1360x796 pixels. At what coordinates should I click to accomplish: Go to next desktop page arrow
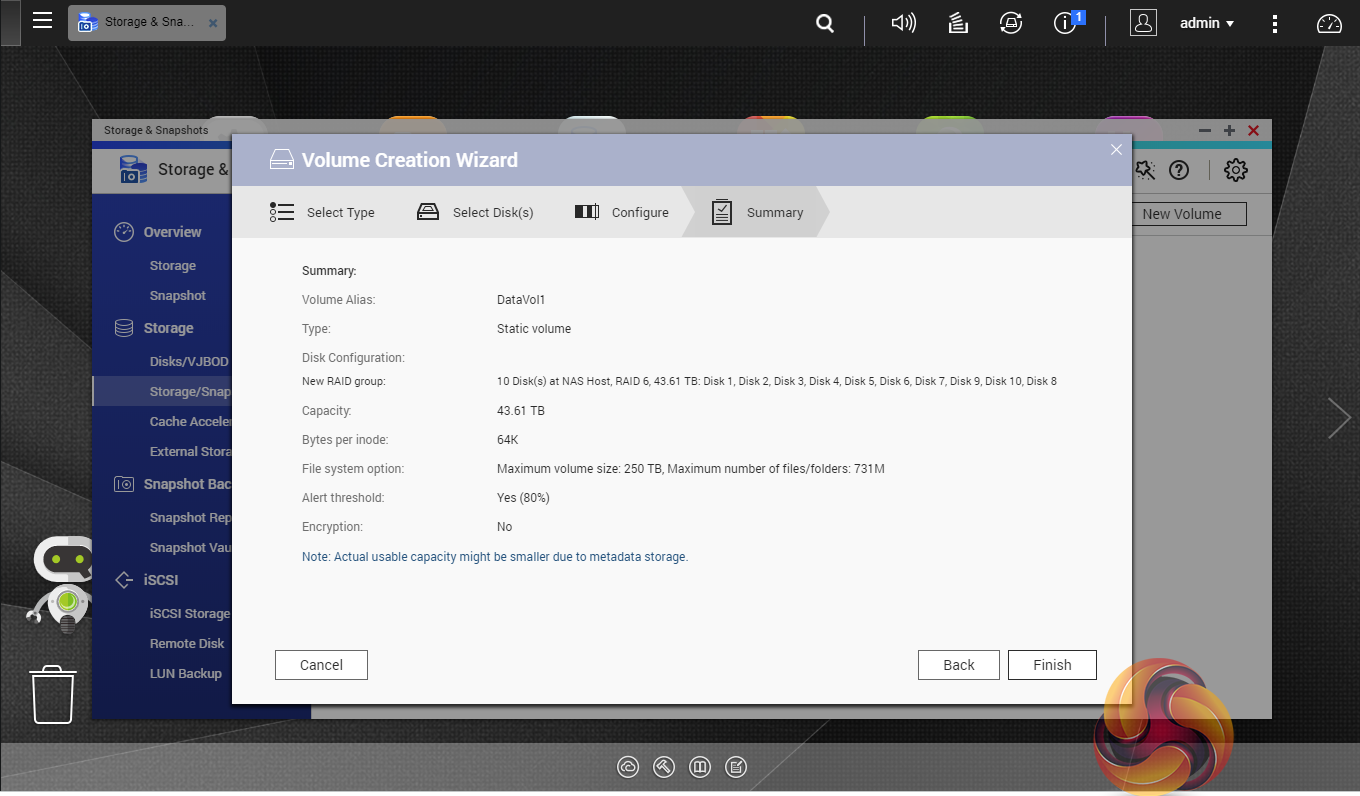point(1339,418)
